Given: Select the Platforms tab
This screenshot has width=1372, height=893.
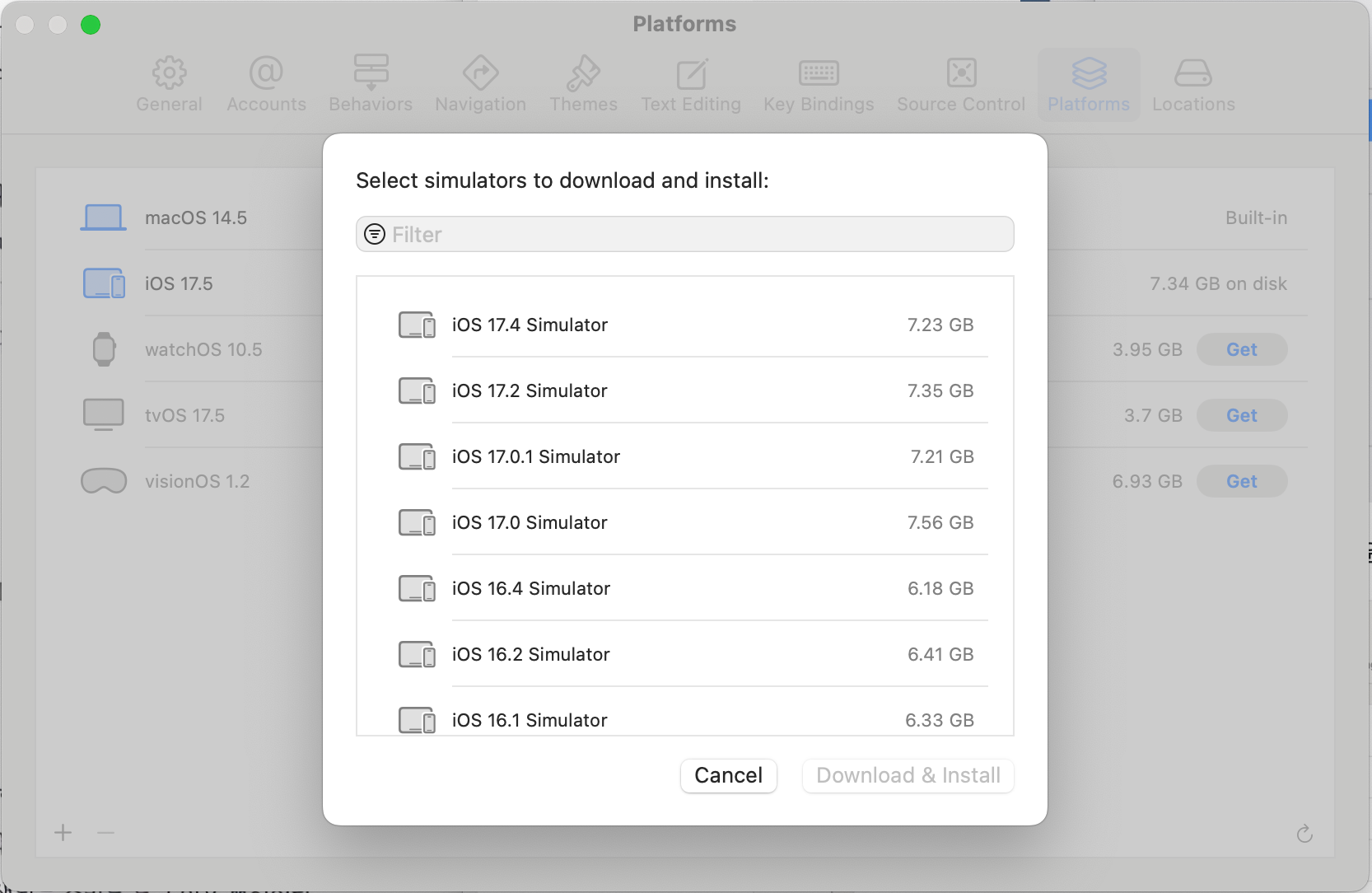Looking at the screenshot, I should 1089,85.
